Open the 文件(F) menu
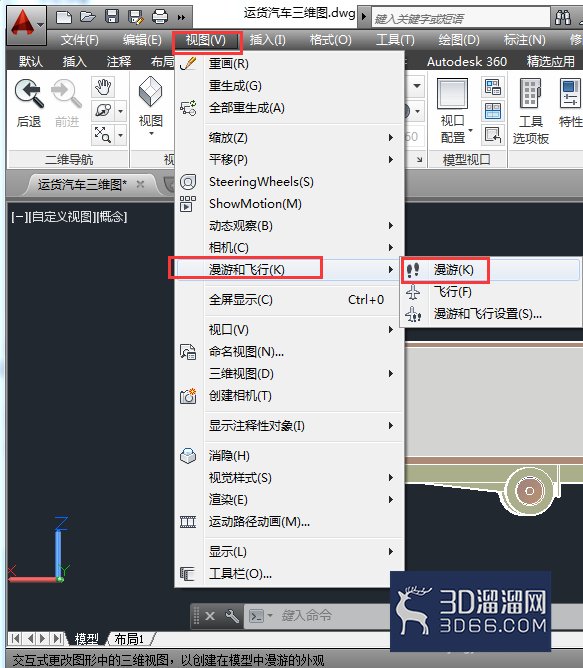 [80, 40]
